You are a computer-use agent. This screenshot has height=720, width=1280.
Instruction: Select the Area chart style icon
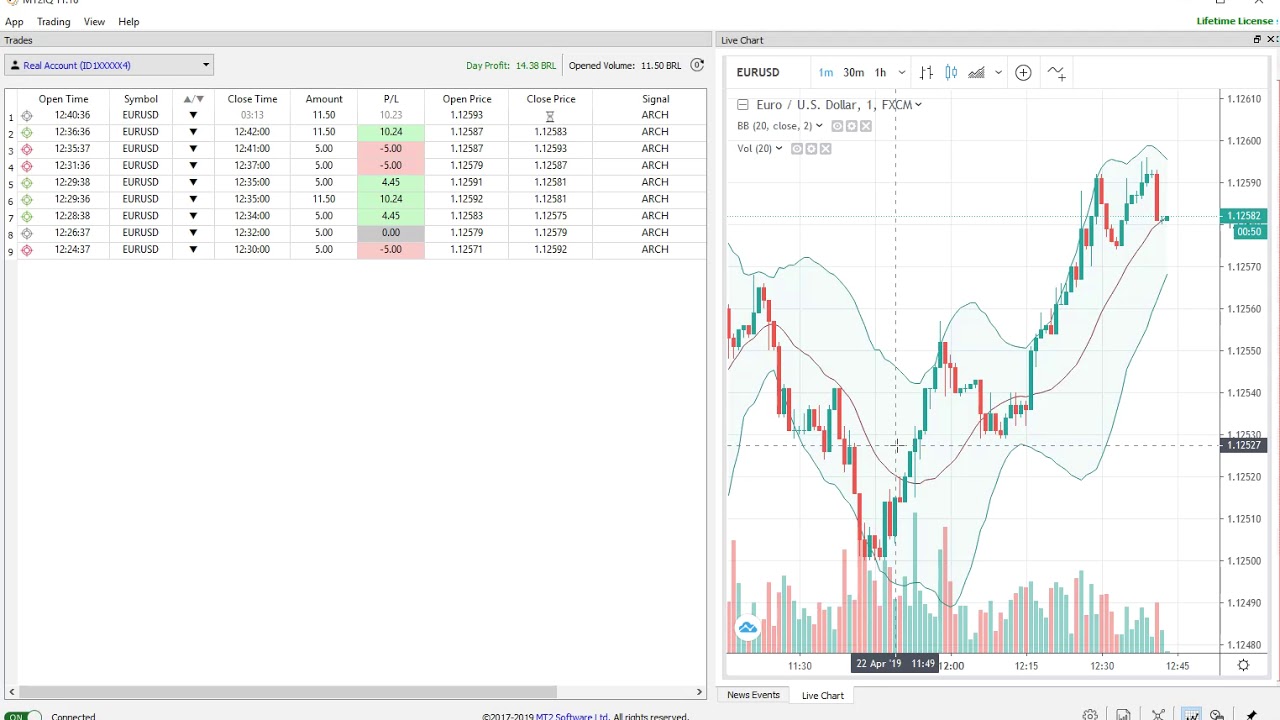pos(976,72)
